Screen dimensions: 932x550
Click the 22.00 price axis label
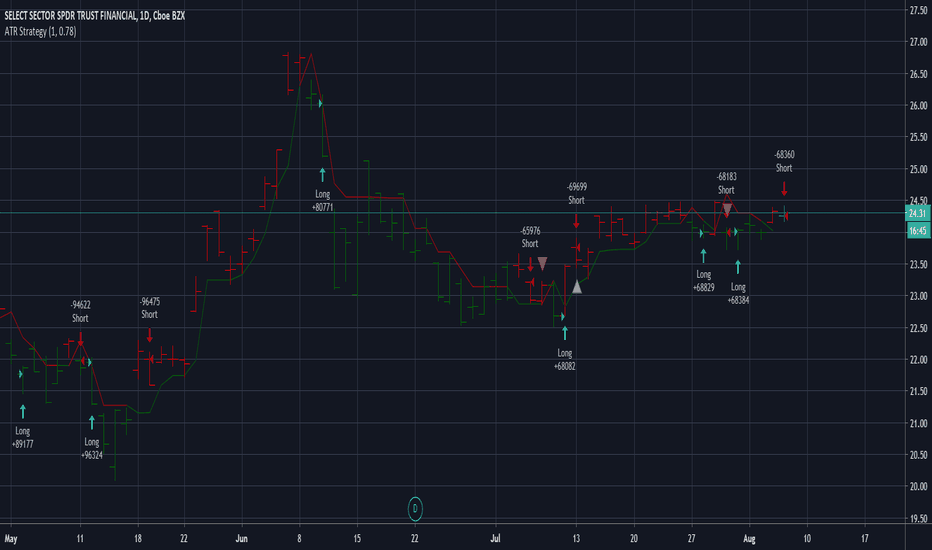tap(918, 359)
